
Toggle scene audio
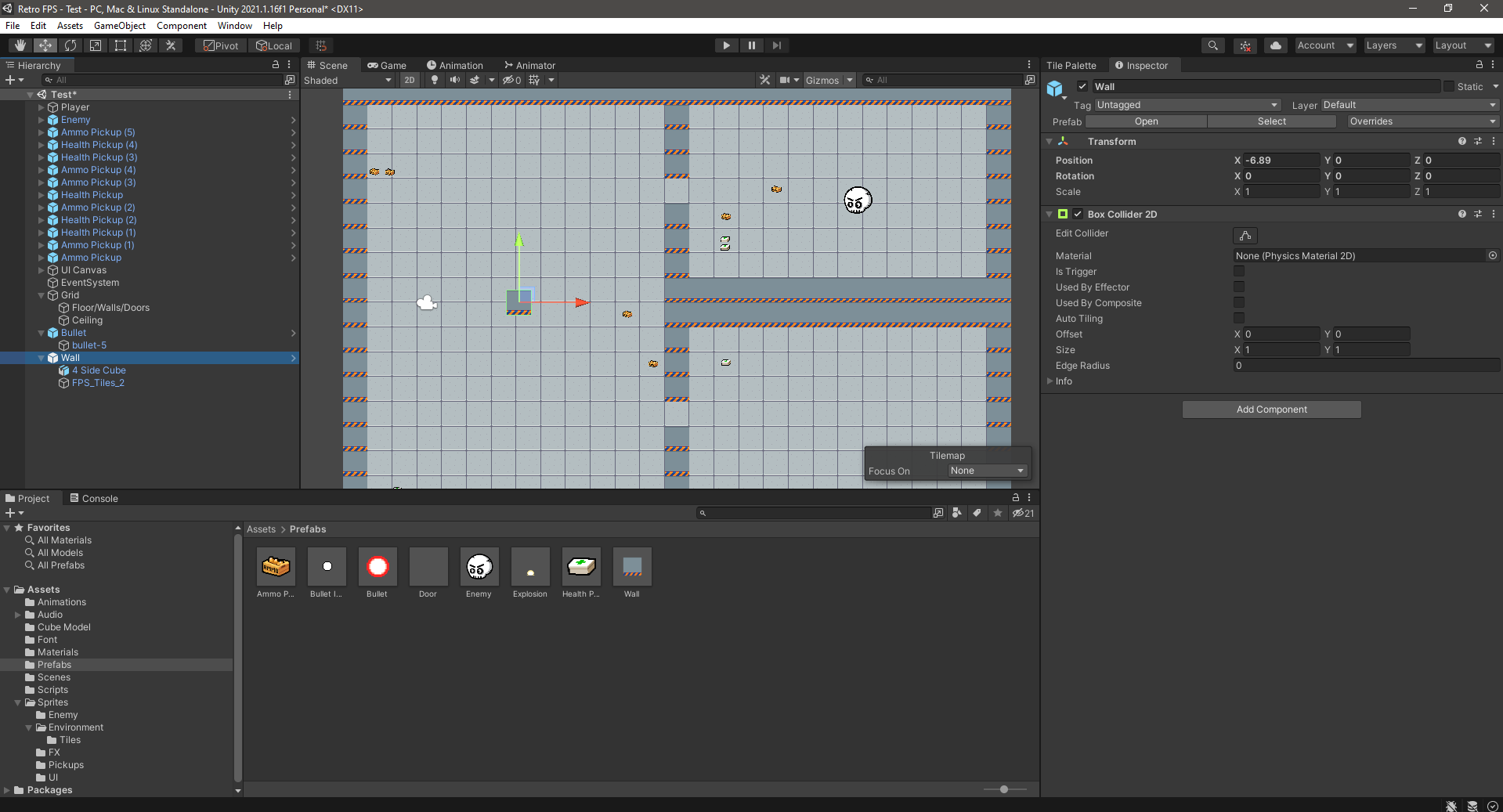pos(454,80)
